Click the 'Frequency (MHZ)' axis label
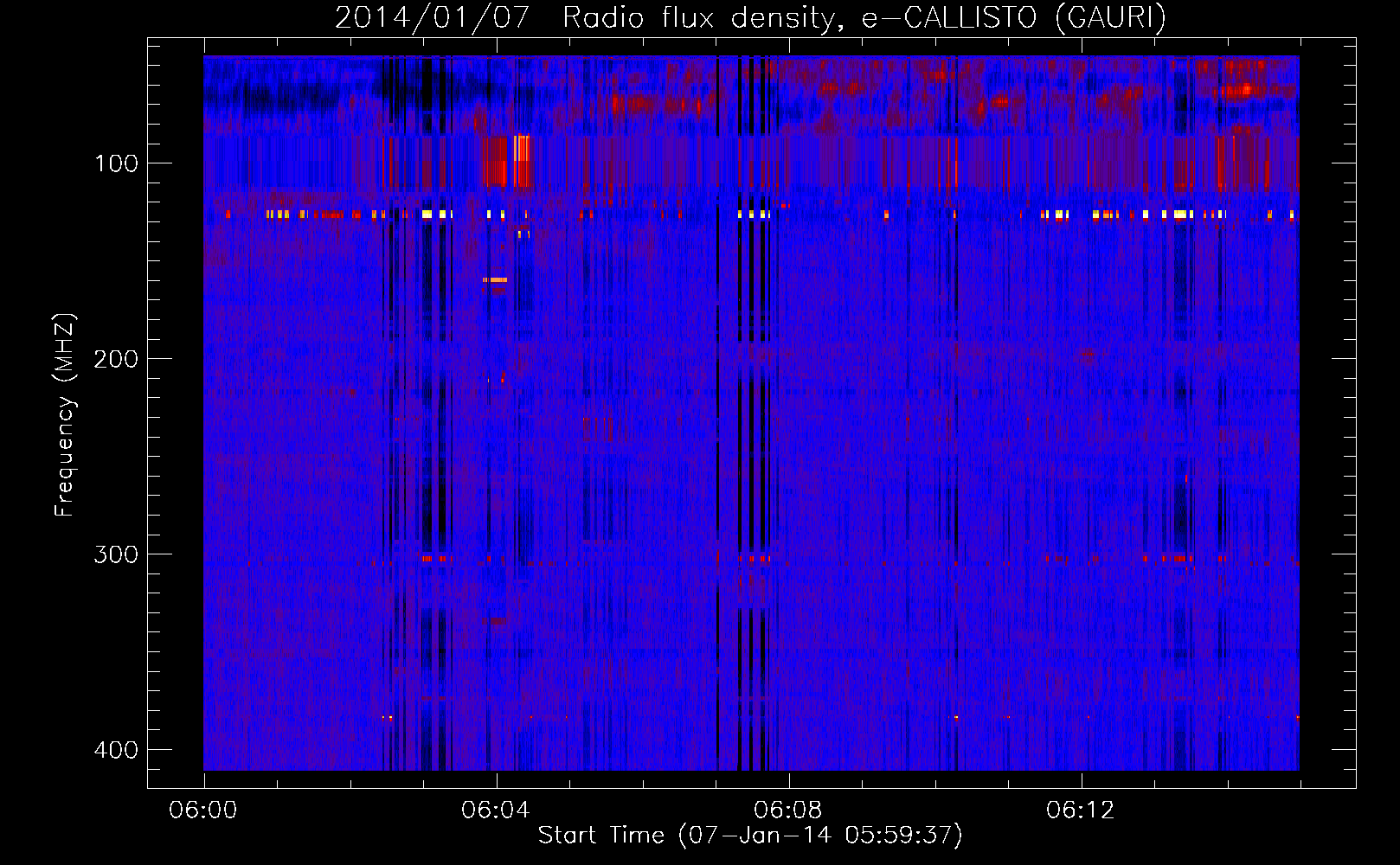 pyautogui.click(x=65, y=415)
